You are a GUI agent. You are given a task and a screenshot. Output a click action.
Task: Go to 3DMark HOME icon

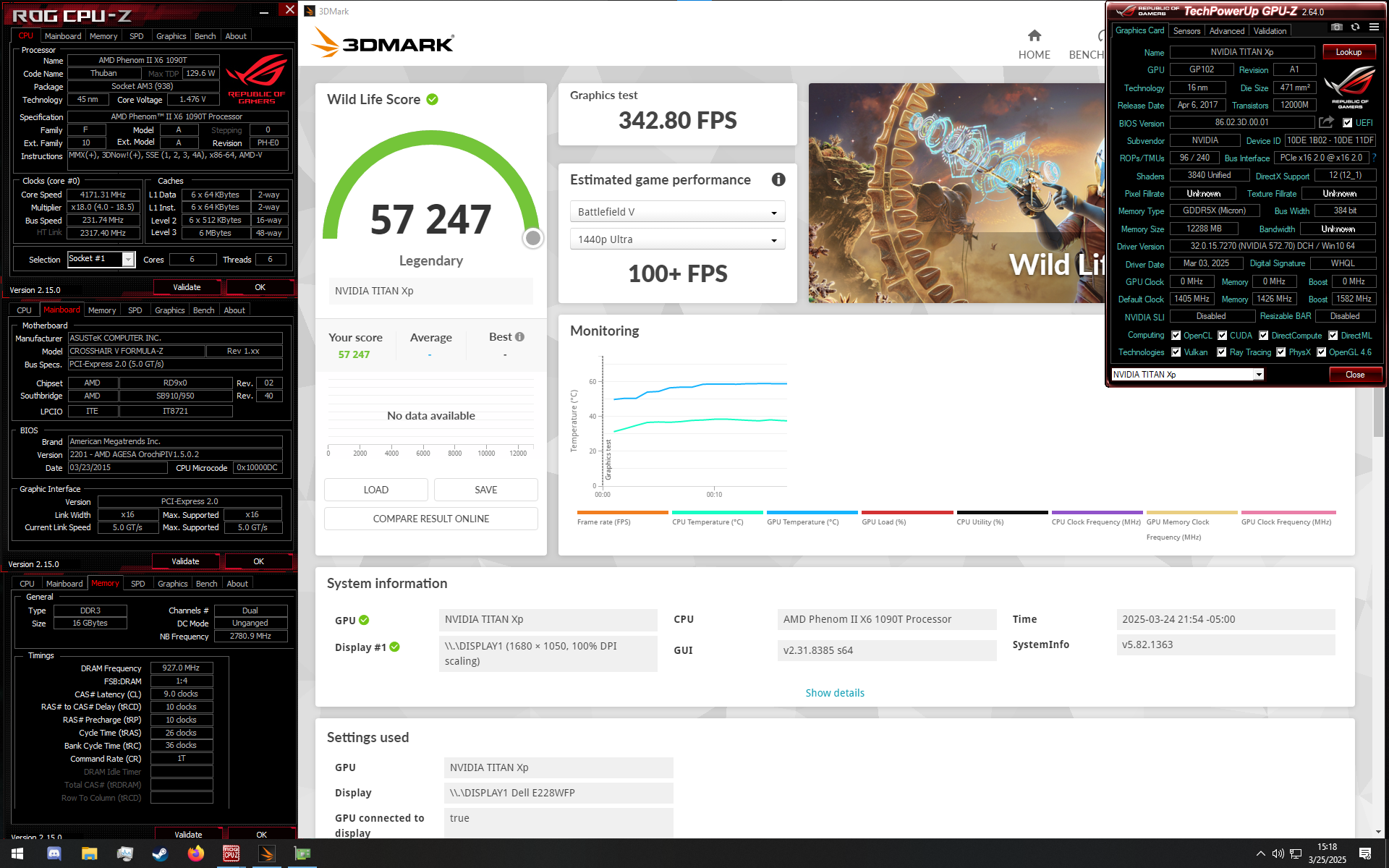1035,35
